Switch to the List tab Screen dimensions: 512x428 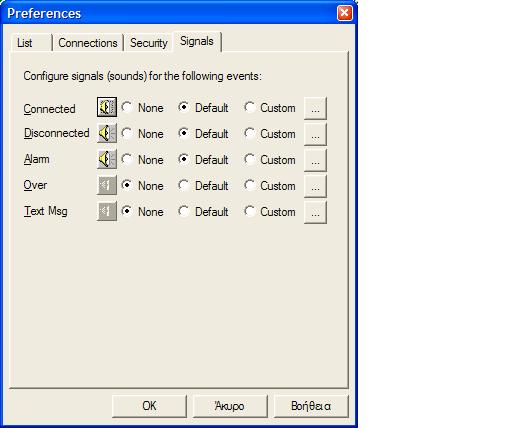coord(31,43)
